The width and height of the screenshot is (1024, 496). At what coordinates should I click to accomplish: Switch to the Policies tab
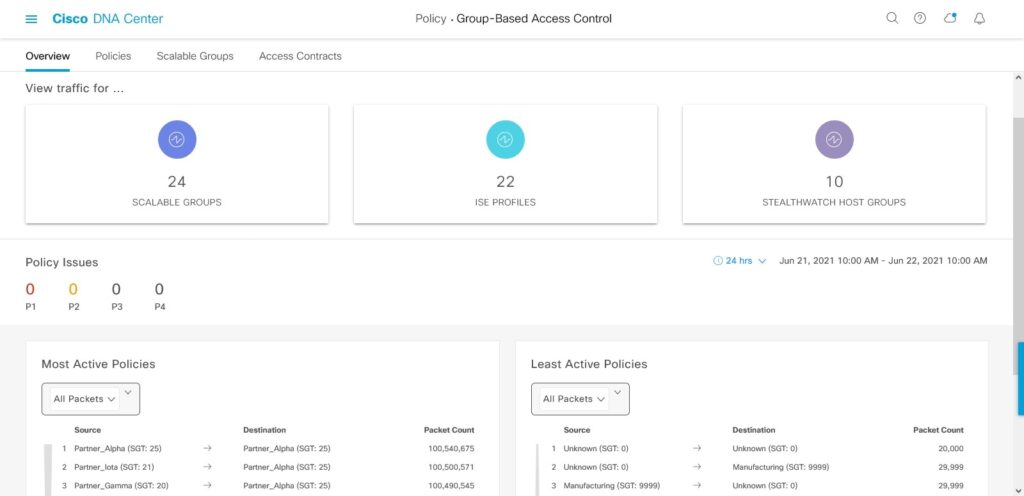(x=113, y=56)
